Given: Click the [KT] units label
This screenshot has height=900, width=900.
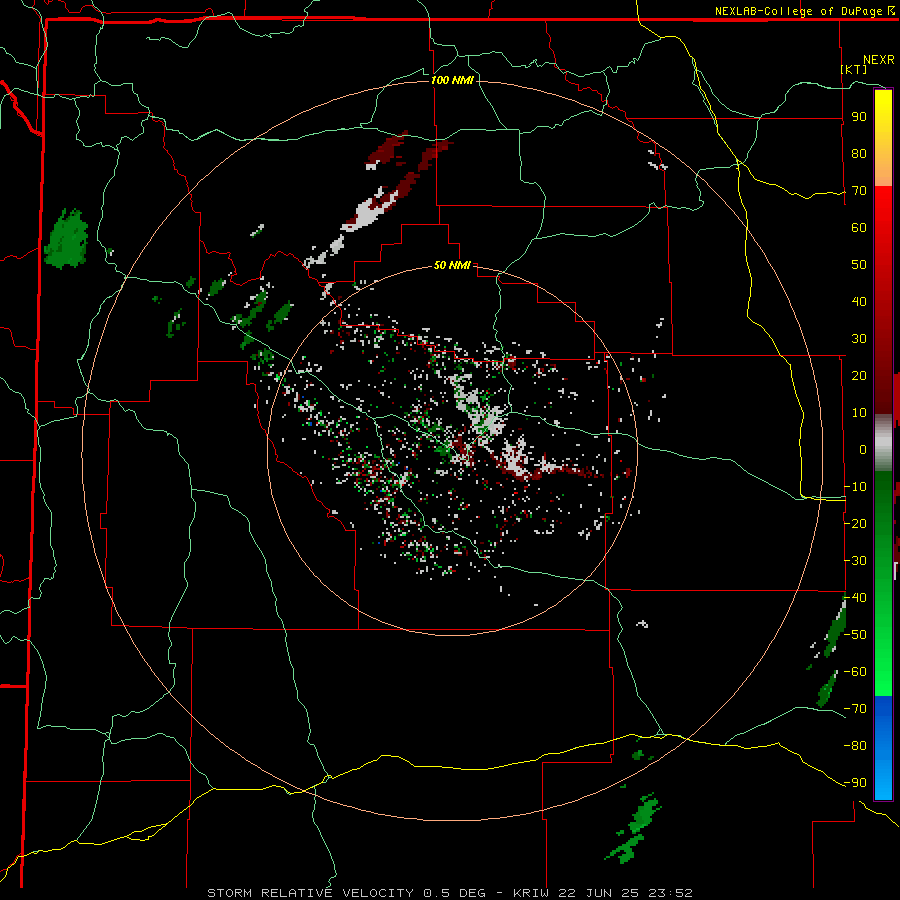Looking at the screenshot, I should coord(854,69).
